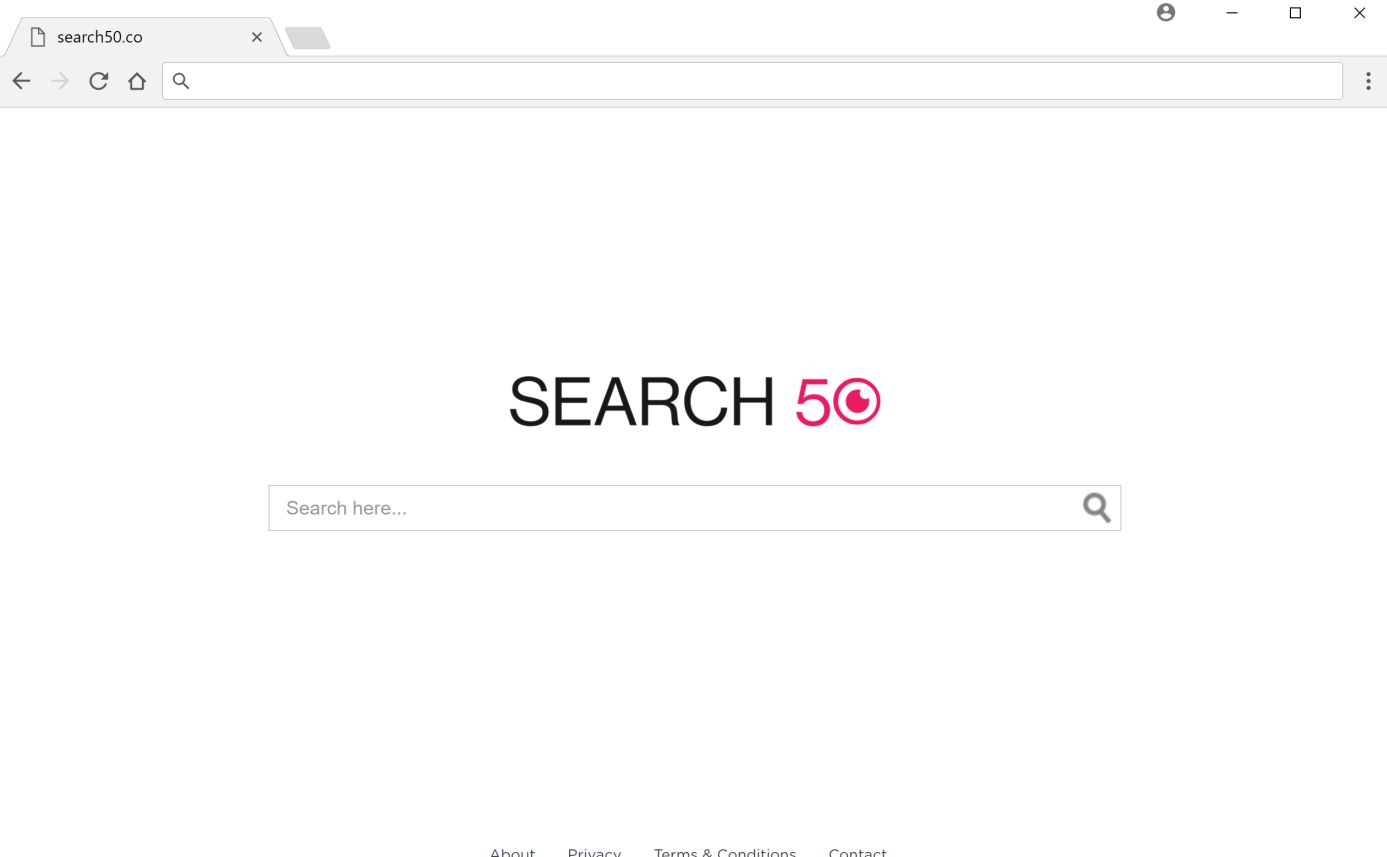This screenshot has width=1387, height=857.
Task: Open the Terms & Conditions link
Action: 725,852
